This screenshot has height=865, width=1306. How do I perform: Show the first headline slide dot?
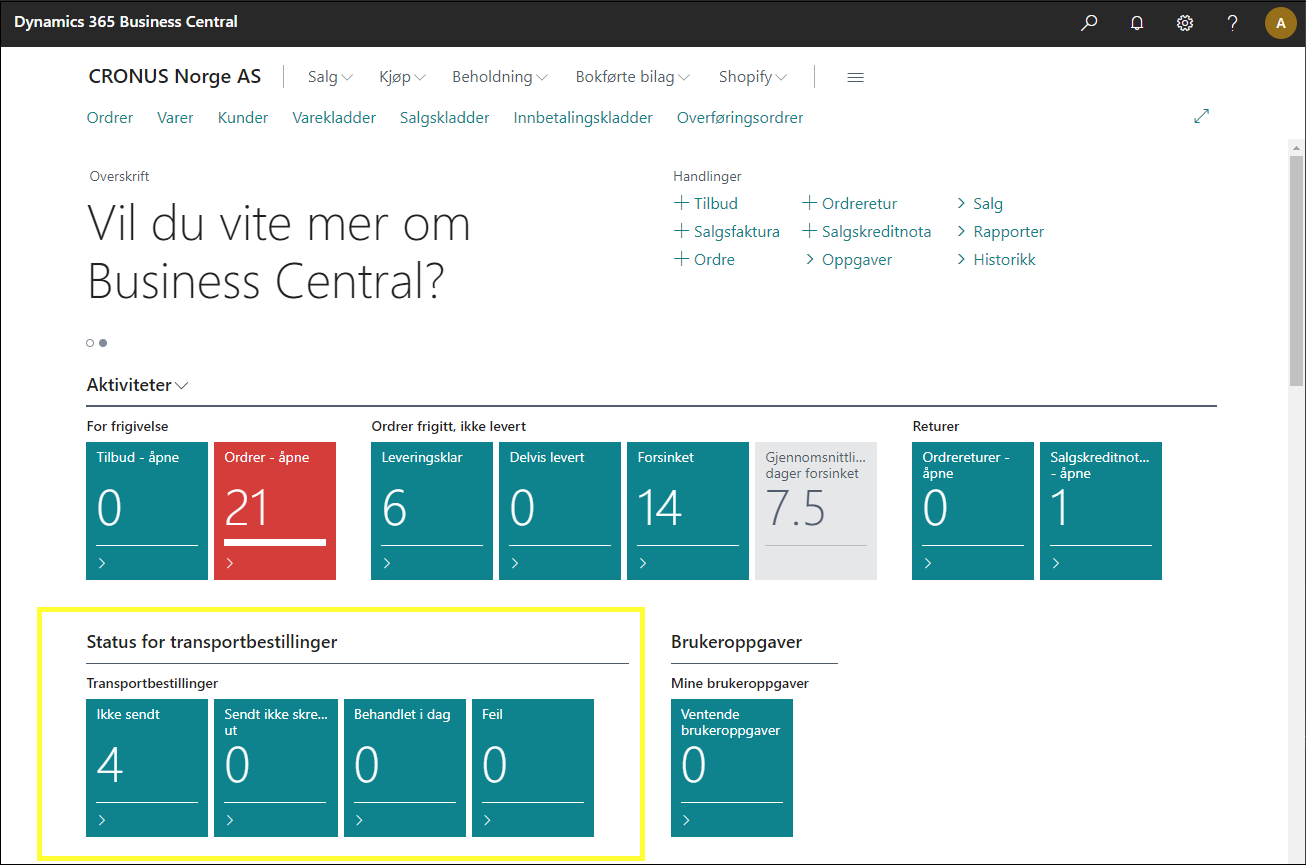[x=90, y=343]
